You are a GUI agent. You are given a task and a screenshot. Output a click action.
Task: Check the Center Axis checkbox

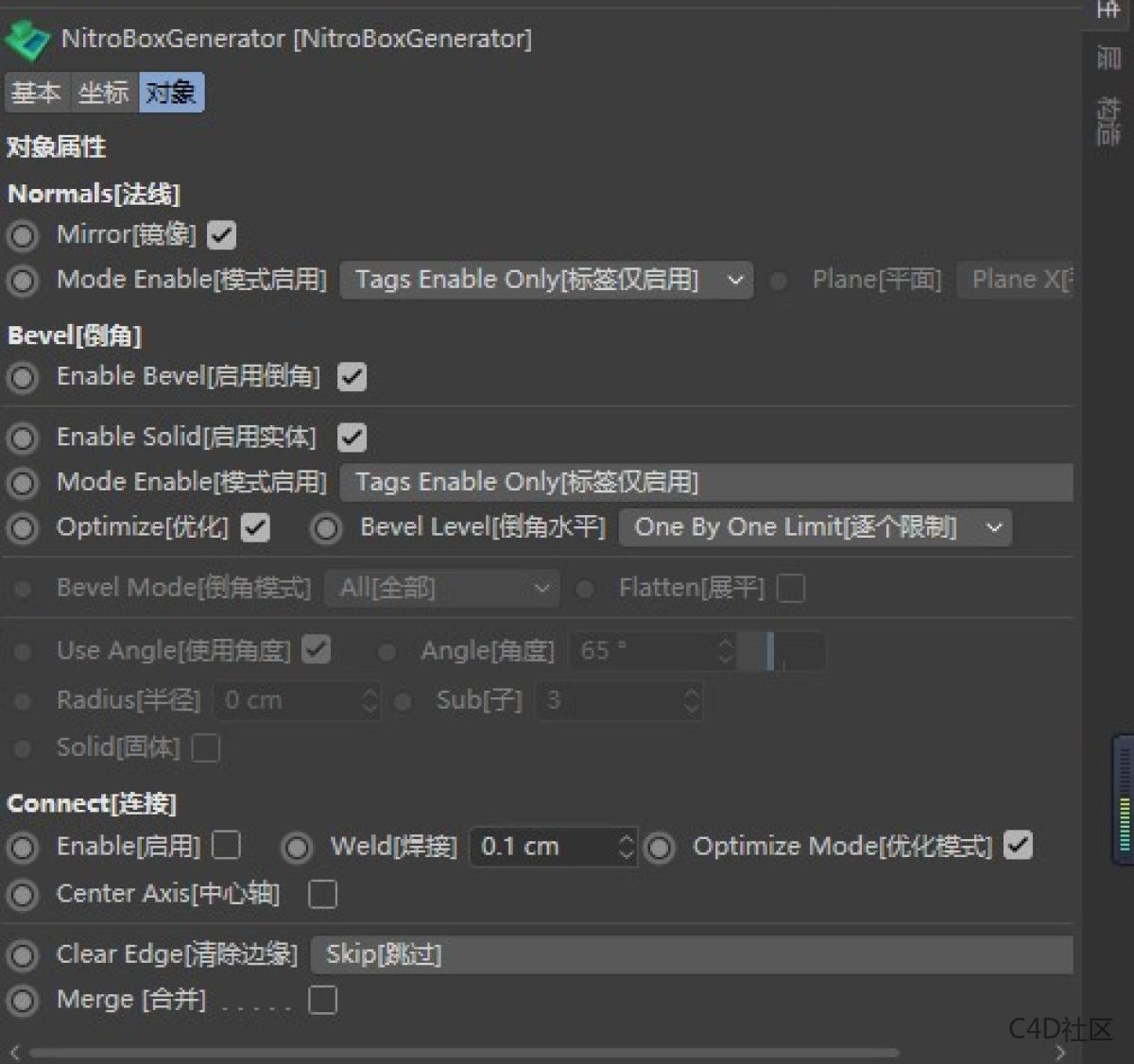point(323,894)
